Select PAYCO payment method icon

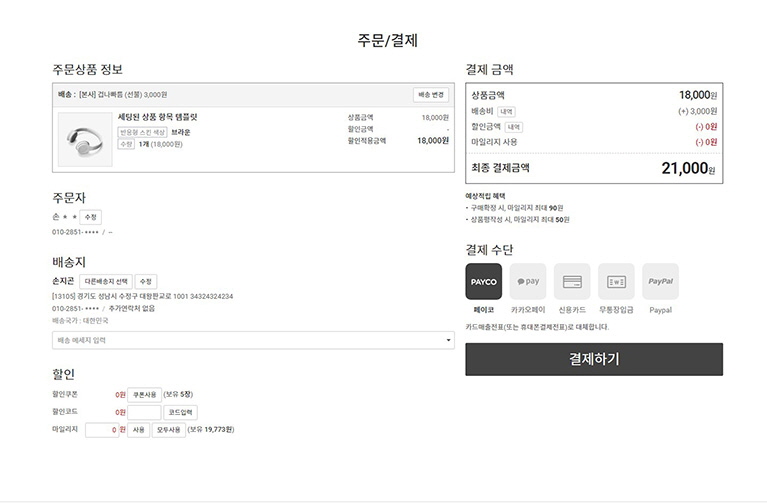click(x=484, y=282)
